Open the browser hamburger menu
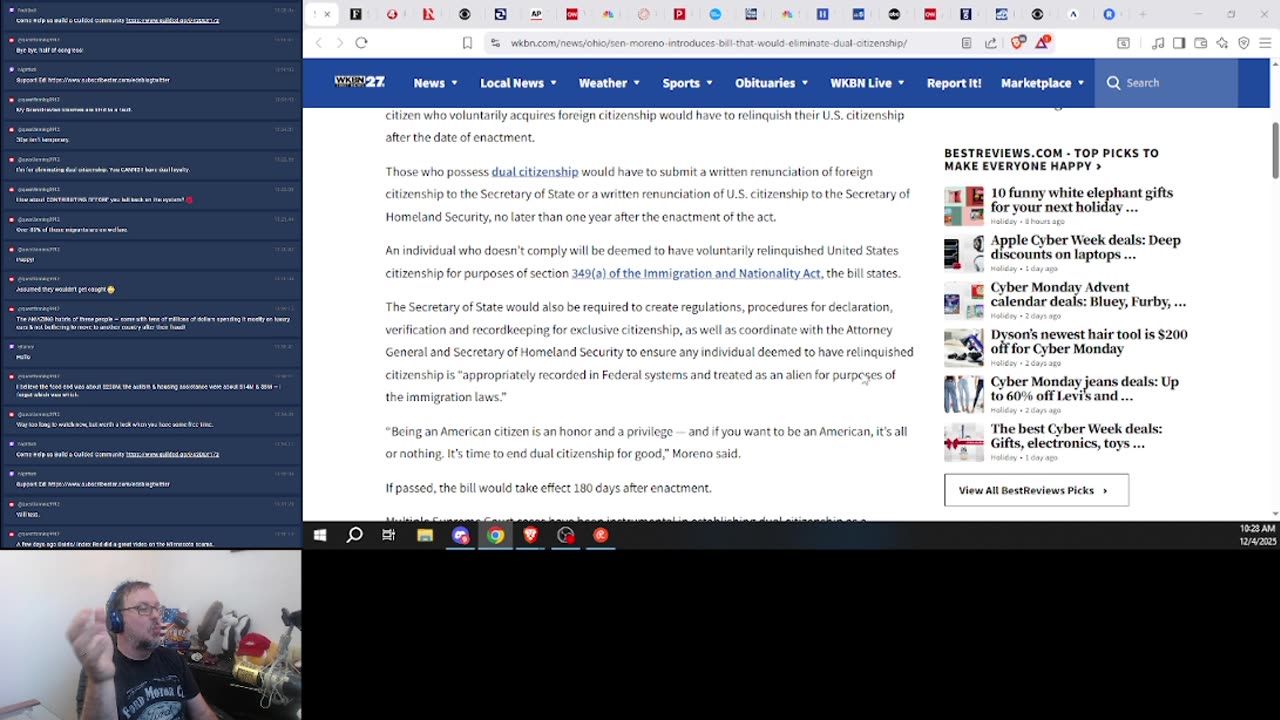 pyautogui.click(x=1266, y=43)
